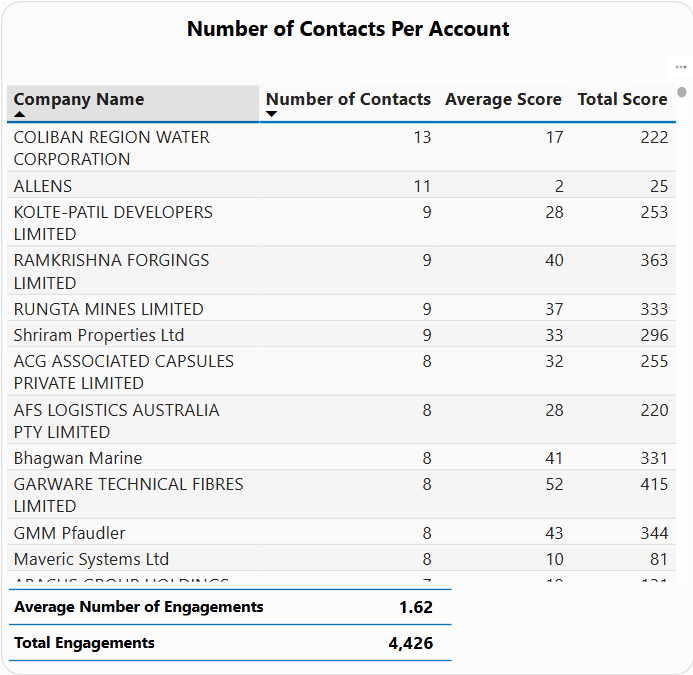The height and width of the screenshot is (675, 693).
Task: Click the ascending sort arrow under Company Name
Action: pos(19,114)
